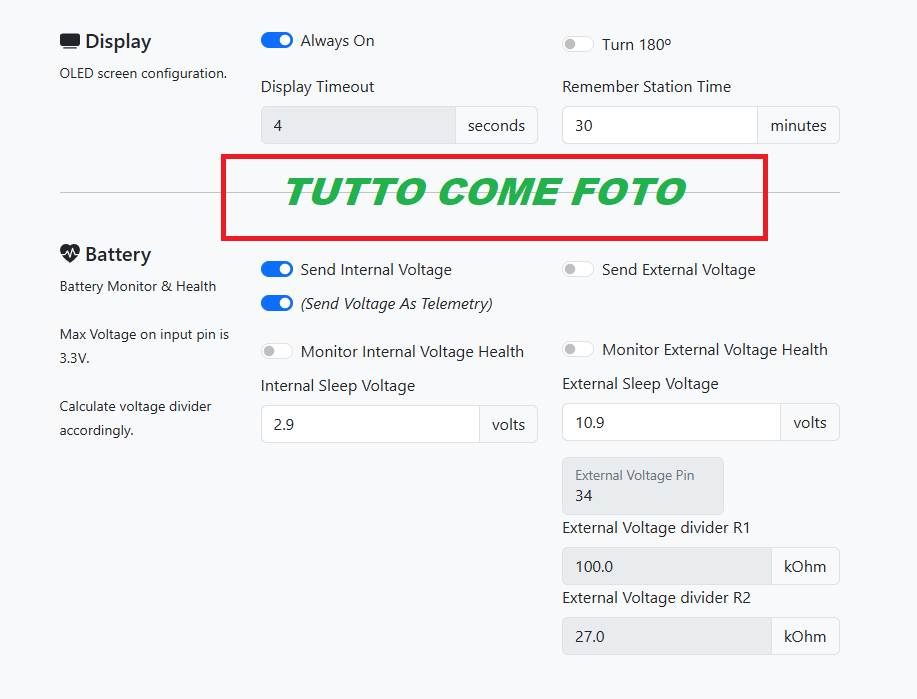The image size is (917, 699).
Task: Enable Send External Voltage switch
Action: pos(578,269)
